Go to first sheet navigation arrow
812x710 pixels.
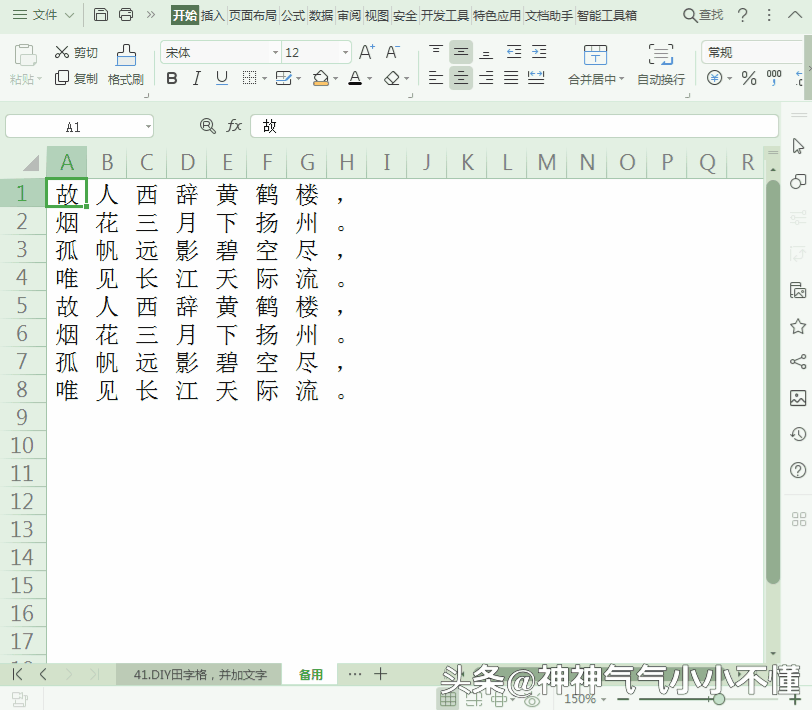click(17, 674)
